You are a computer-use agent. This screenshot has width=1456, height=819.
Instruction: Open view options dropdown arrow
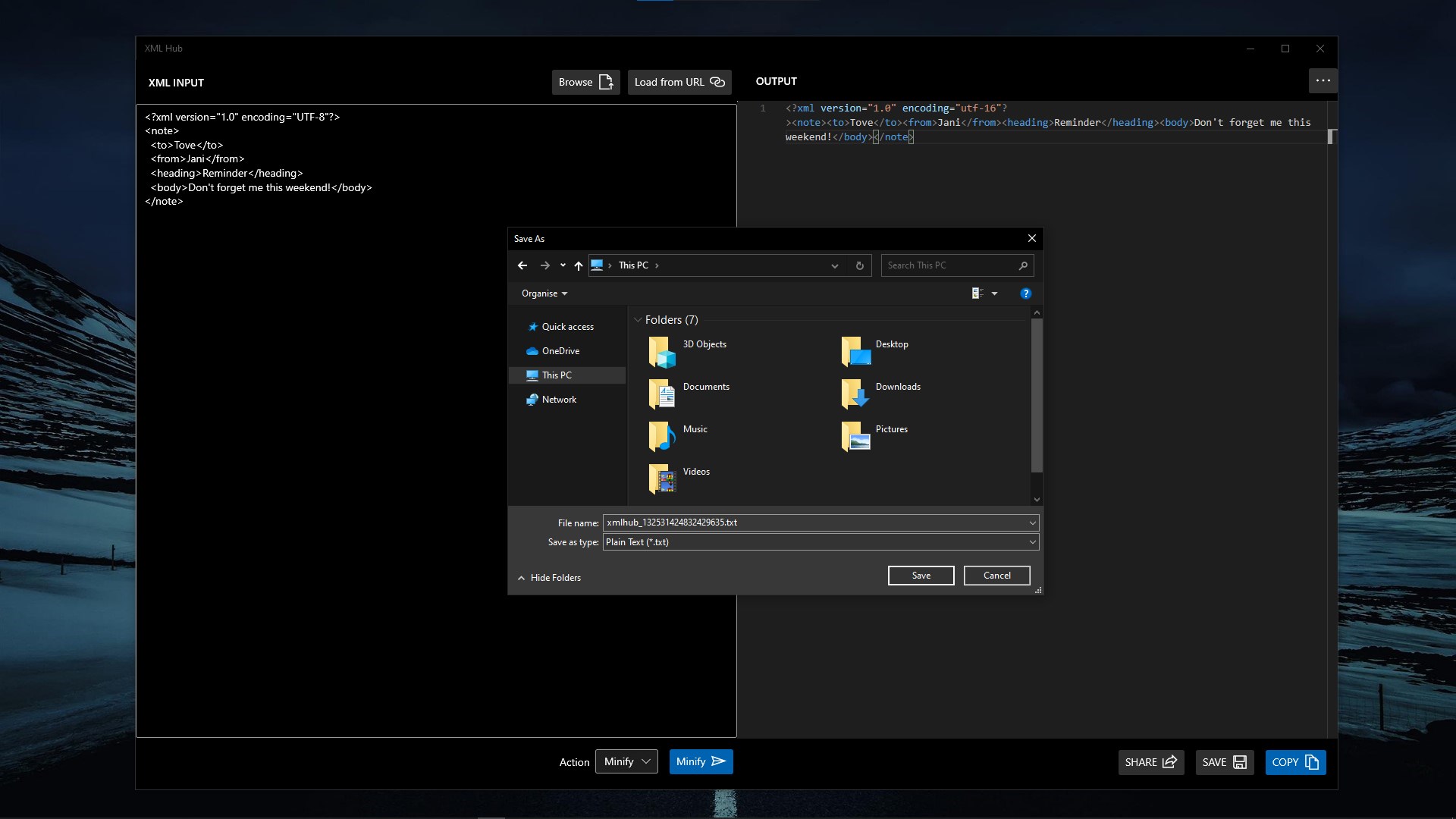tap(994, 293)
